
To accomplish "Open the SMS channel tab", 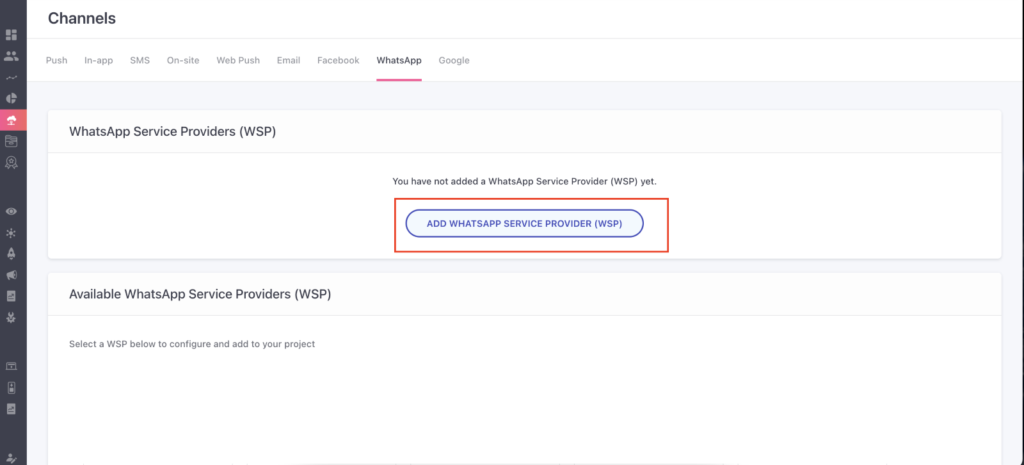I will [140, 60].
